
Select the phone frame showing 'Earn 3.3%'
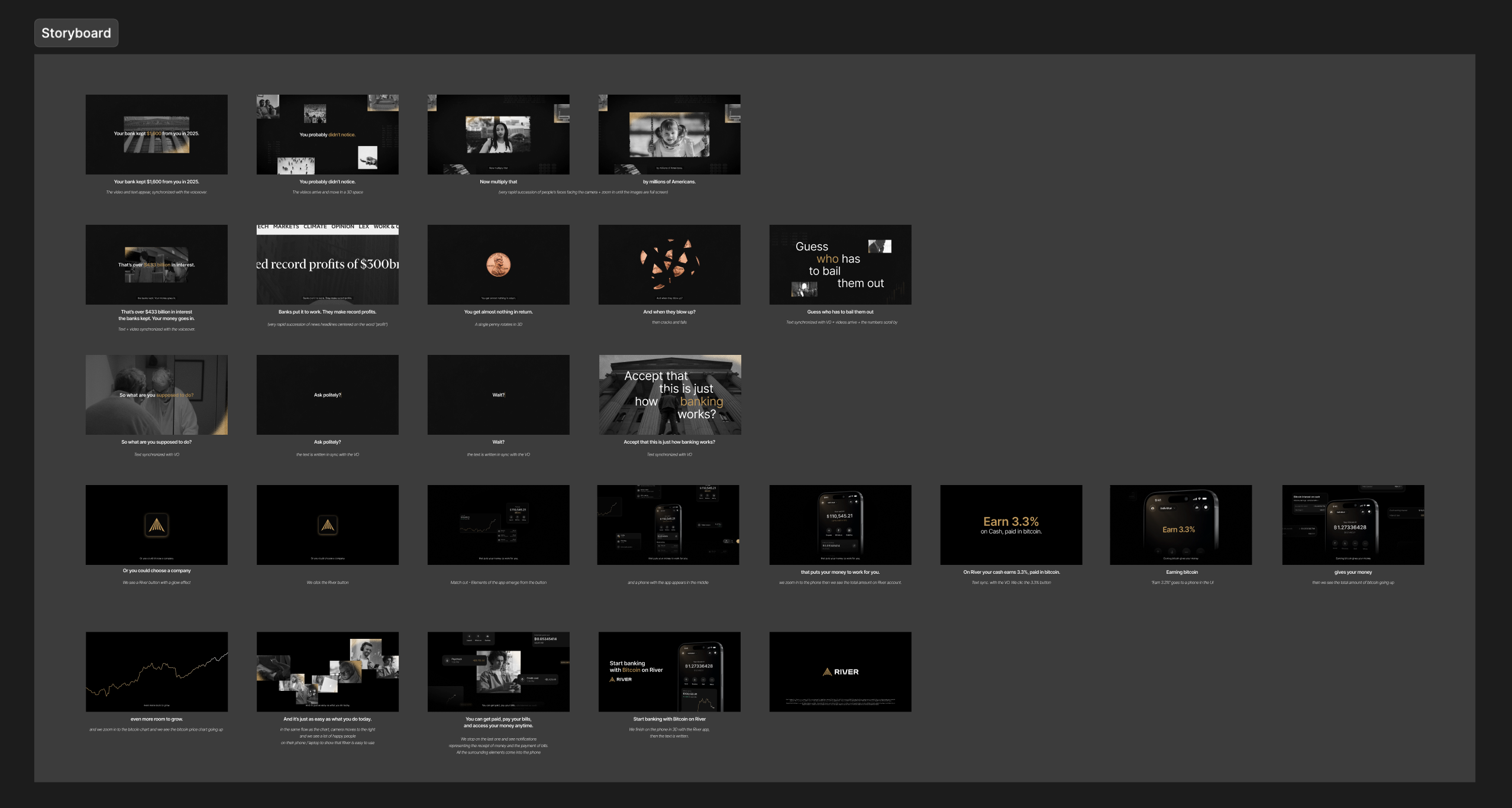pyautogui.click(x=1181, y=525)
